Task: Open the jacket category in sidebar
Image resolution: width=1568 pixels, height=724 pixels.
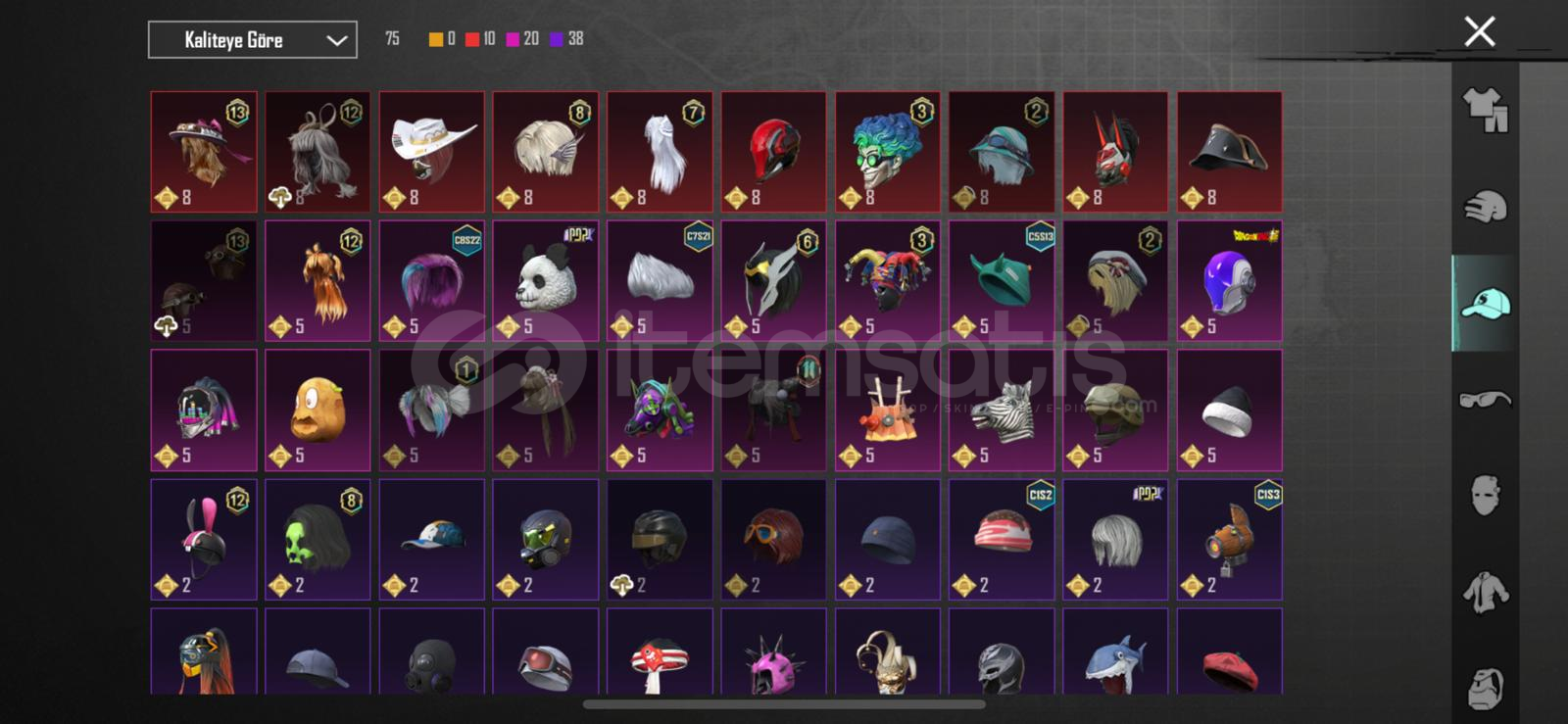Action: coord(1485,593)
